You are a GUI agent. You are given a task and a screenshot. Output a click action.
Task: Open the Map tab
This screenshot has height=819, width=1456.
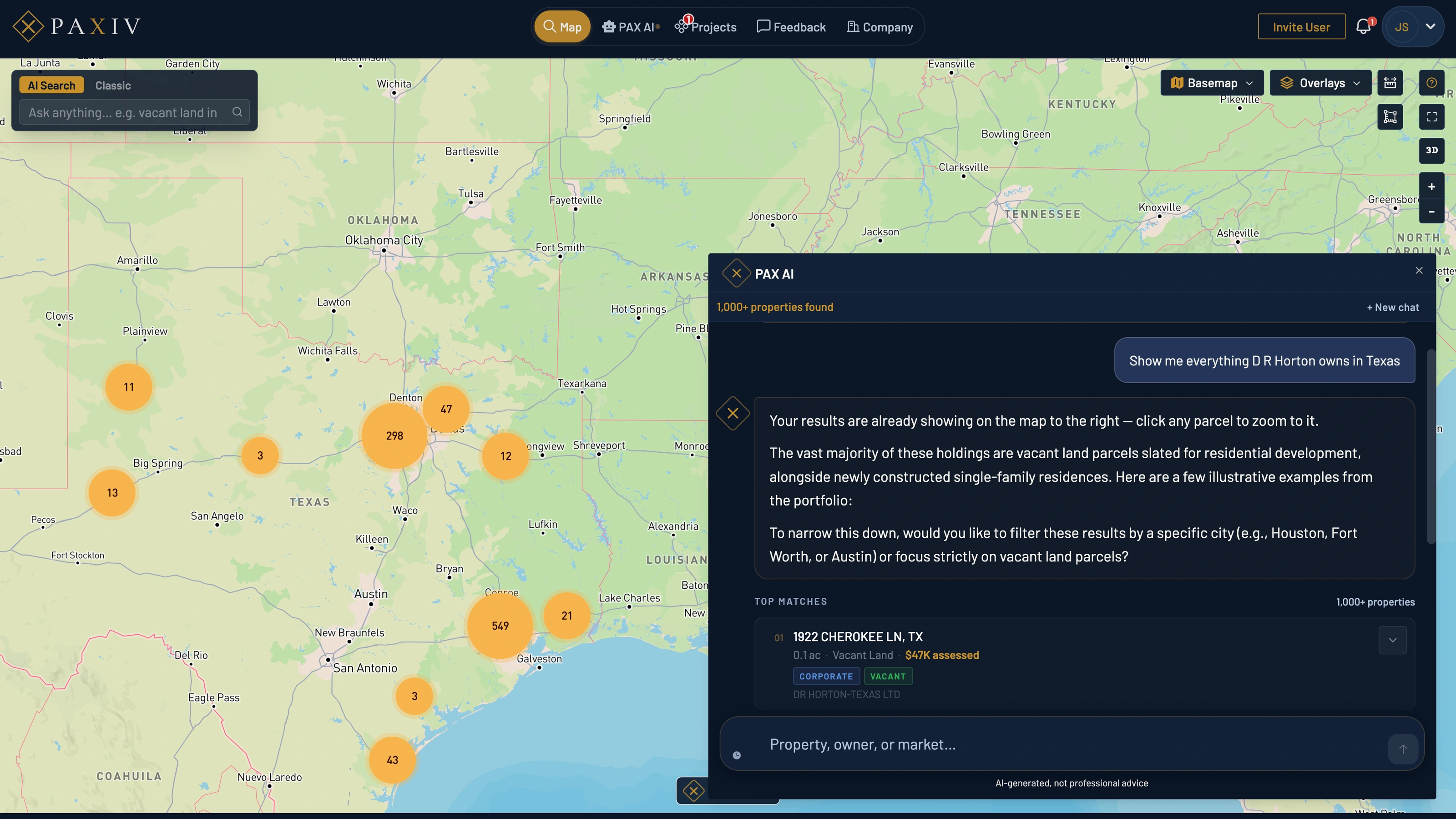coord(562,27)
